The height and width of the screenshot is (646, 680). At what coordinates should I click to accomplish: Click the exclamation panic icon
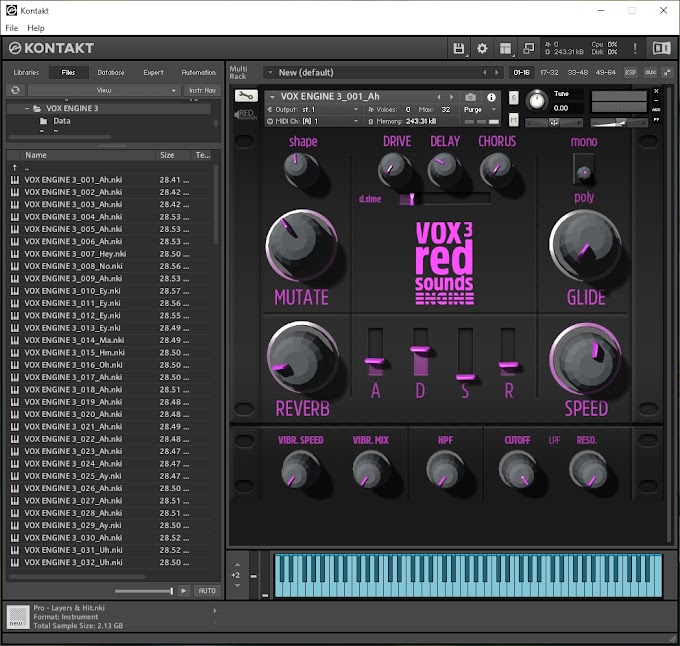(x=635, y=49)
